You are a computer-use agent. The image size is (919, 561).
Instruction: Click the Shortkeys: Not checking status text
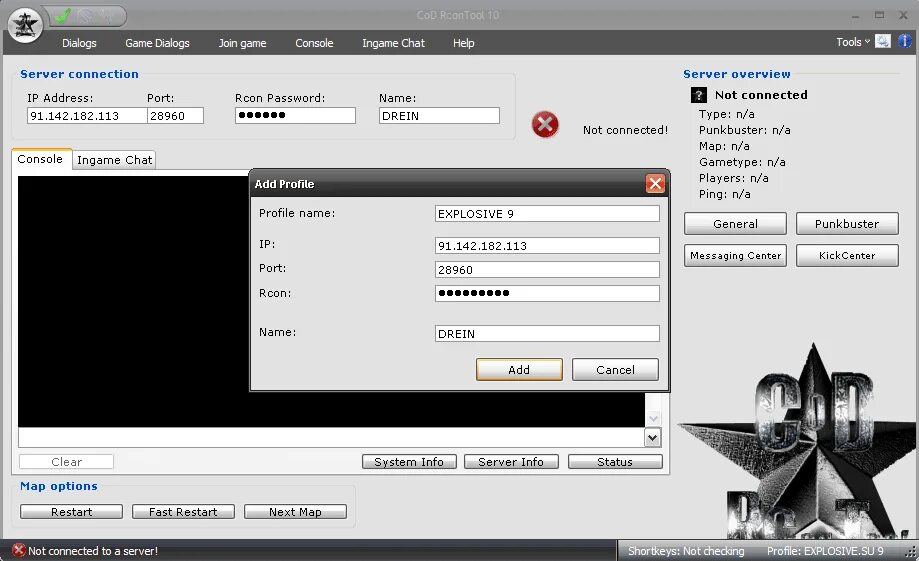[x=686, y=550]
